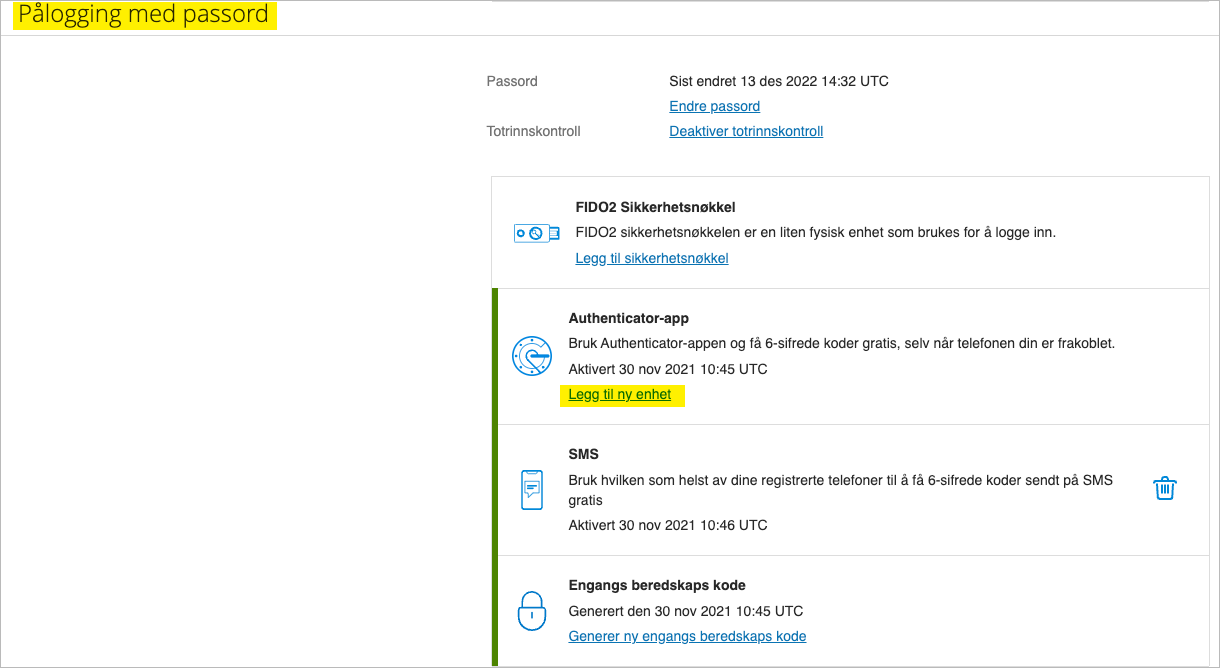Click Generer ny engangs beredskaps kode
Image resolution: width=1220 pixels, height=668 pixels.
pyautogui.click(x=687, y=636)
